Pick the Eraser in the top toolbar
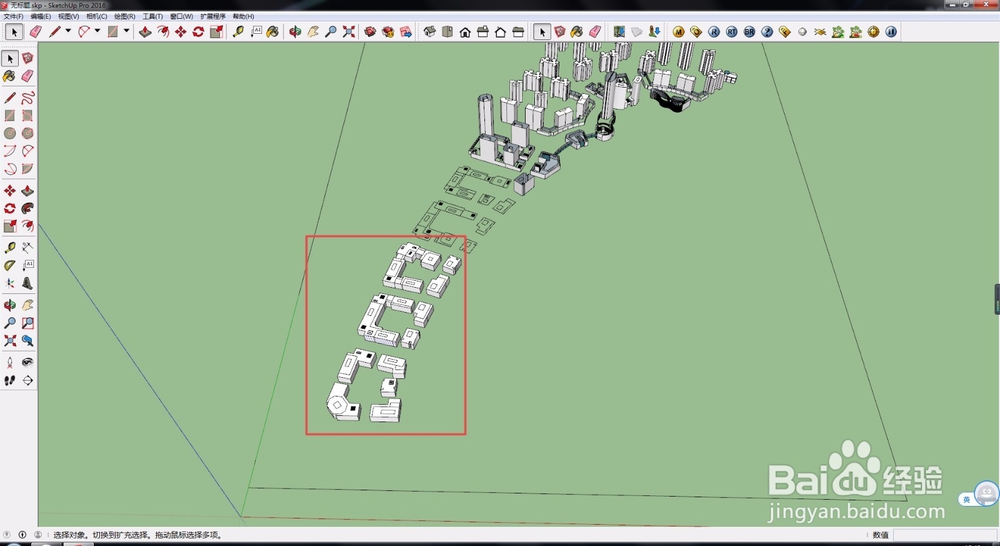 pos(36,31)
